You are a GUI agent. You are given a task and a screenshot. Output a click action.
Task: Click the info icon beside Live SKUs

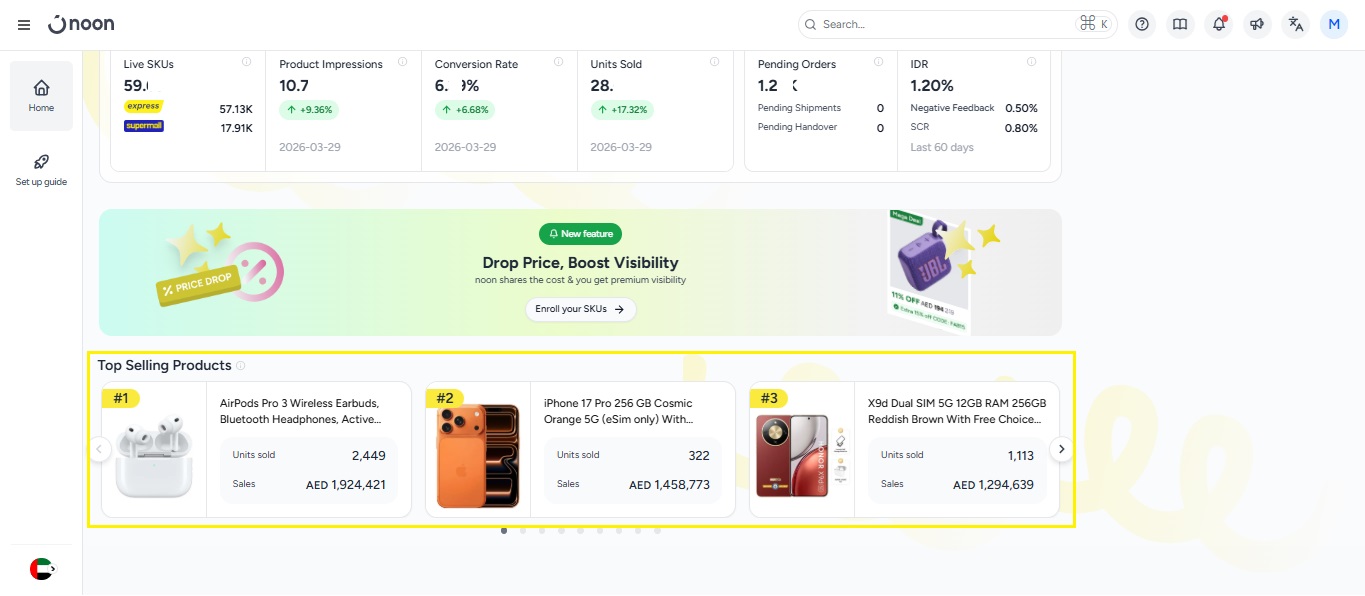click(x=247, y=62)
